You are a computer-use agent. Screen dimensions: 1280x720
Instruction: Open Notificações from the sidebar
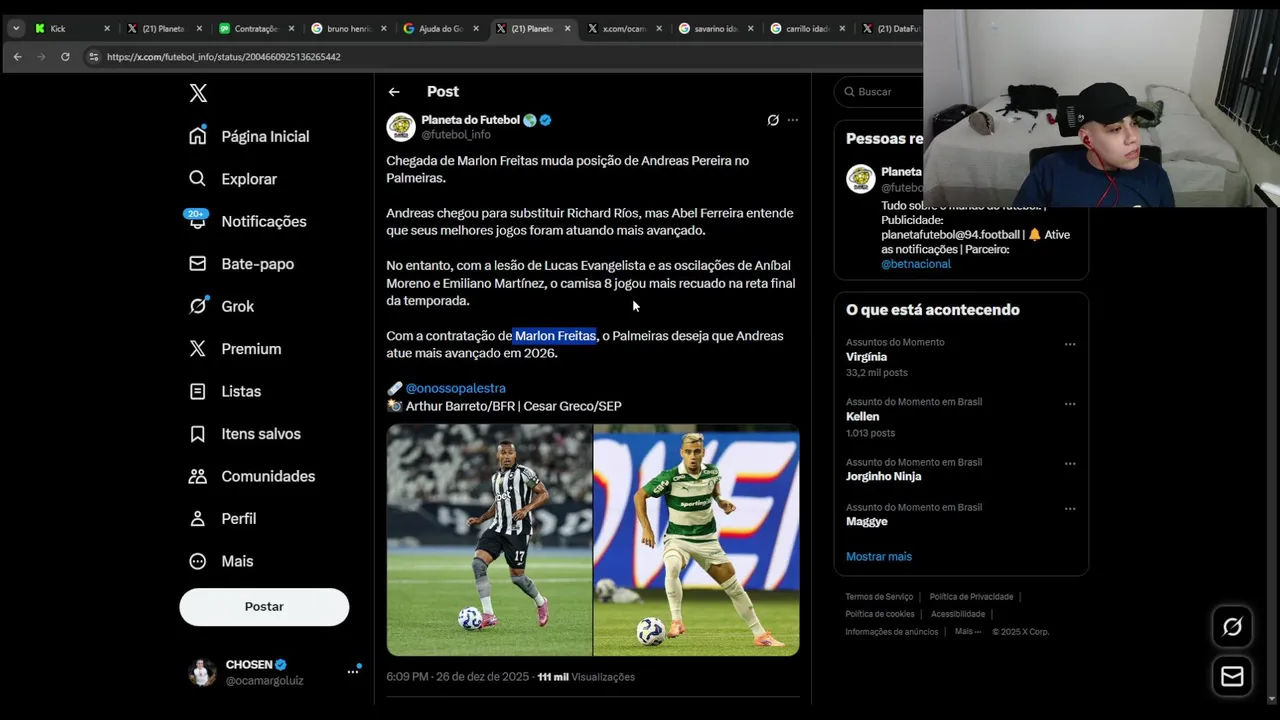(248, 221)
